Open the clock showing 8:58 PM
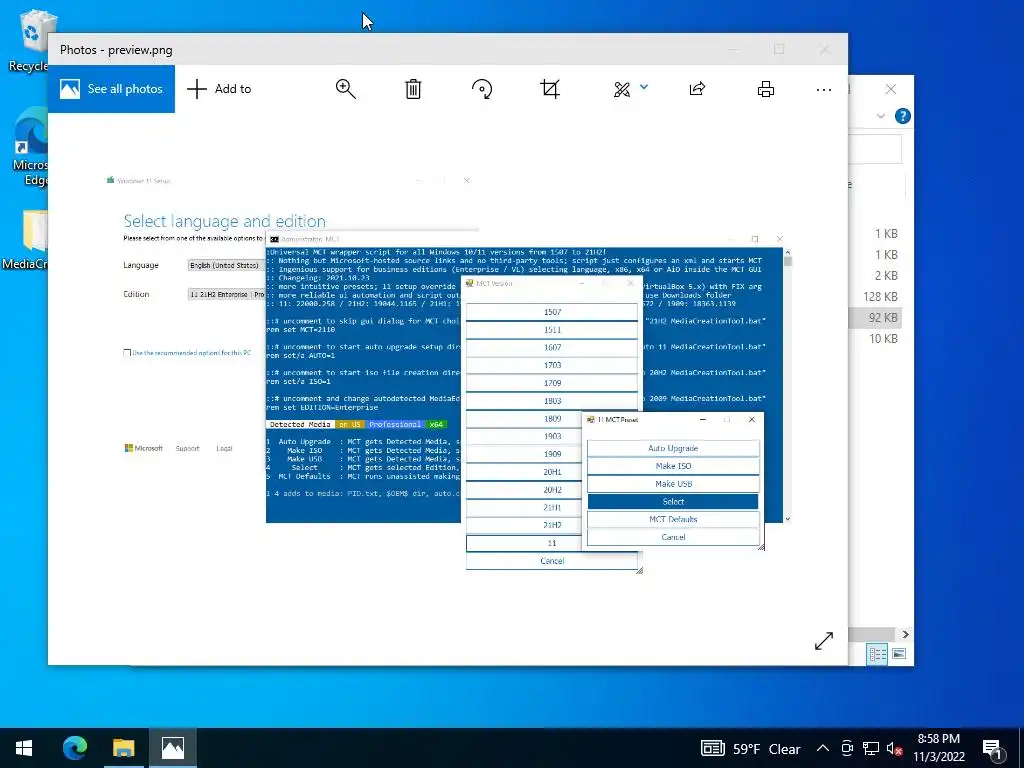This screenshot has width=1024, height=768. [x=938, y=748]
